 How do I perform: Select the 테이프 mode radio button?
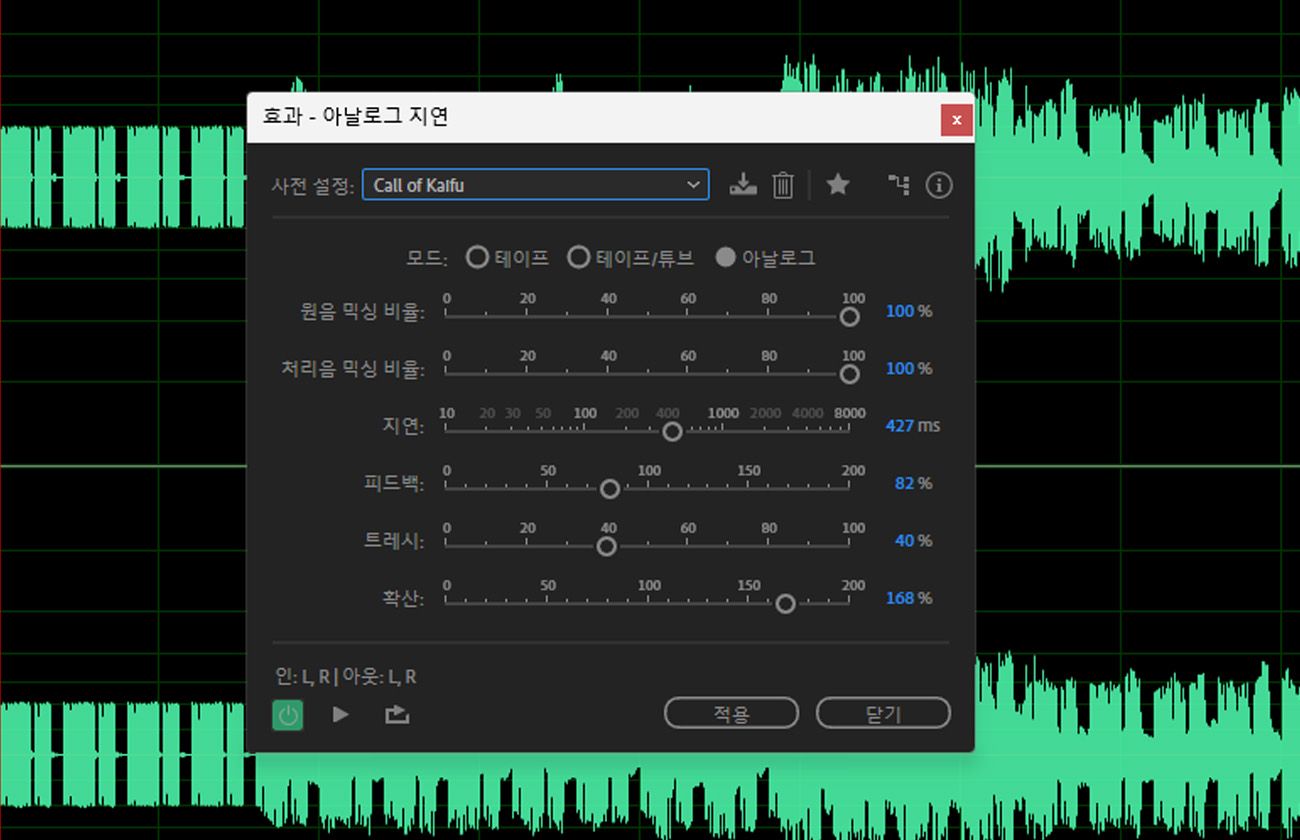pyautogui.click(x=478, y=257)
